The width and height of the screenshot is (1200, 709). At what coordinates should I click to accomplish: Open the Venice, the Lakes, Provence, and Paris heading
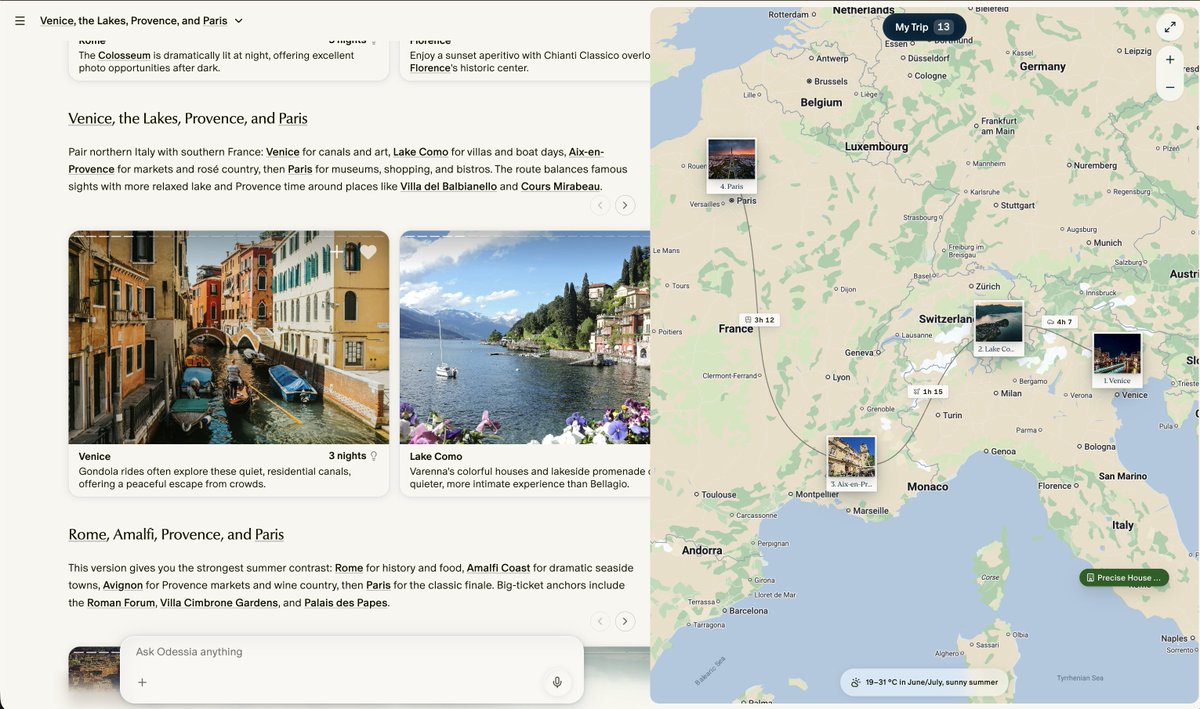point(188,119)
